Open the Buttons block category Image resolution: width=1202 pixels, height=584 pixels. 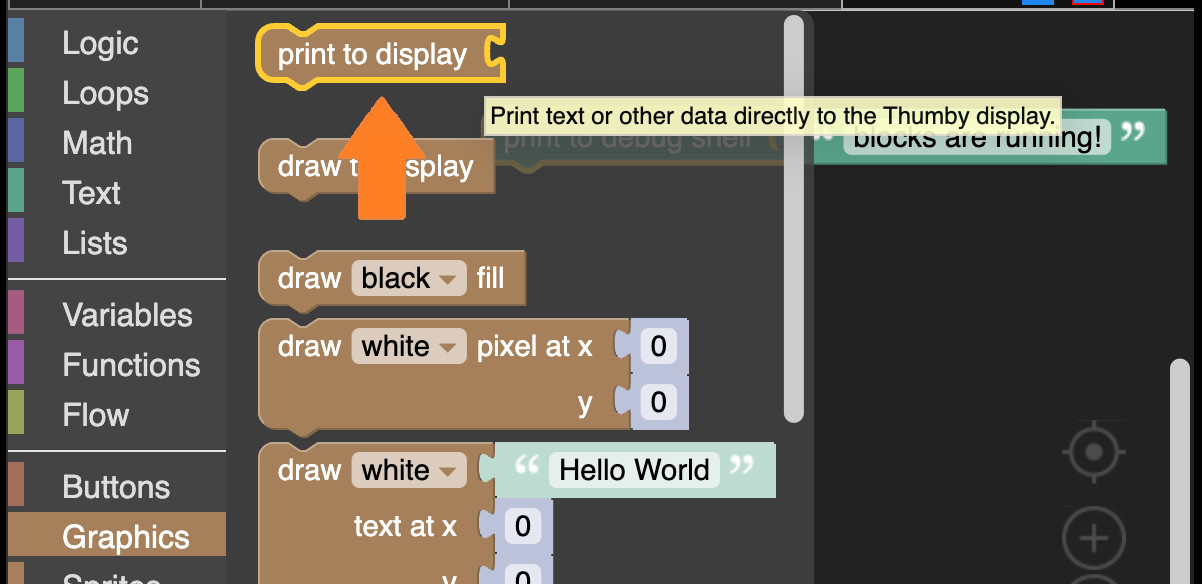pos(116,487)
